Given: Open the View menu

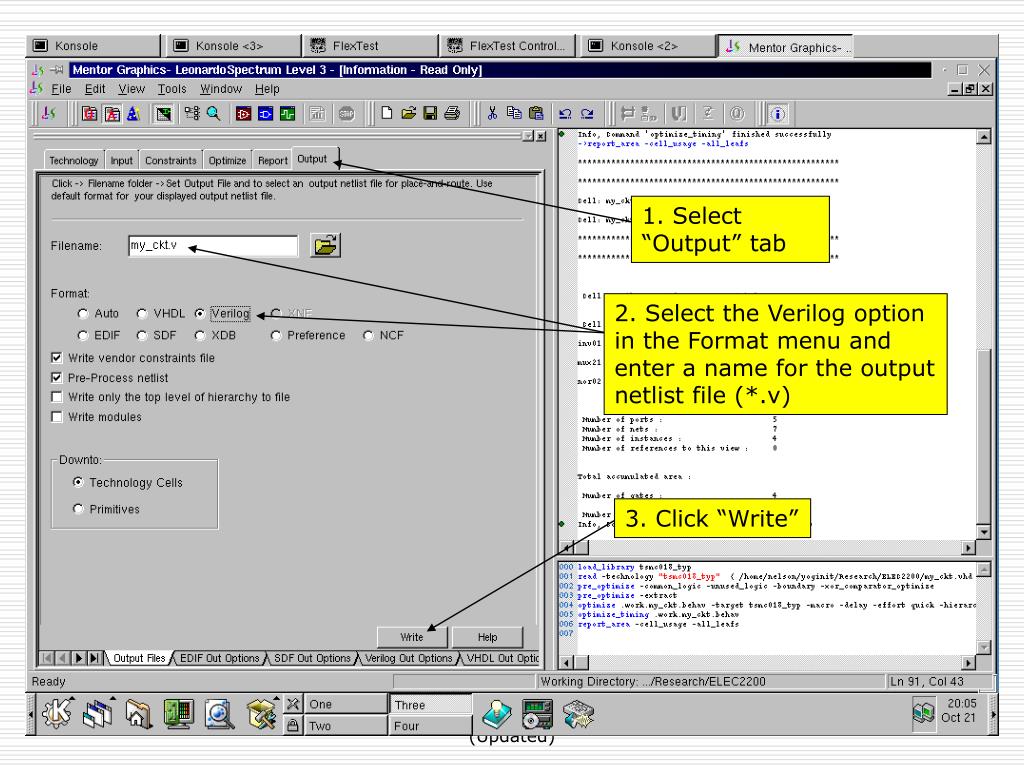Looking at the screenshot, I should click(x=131, y=89).
